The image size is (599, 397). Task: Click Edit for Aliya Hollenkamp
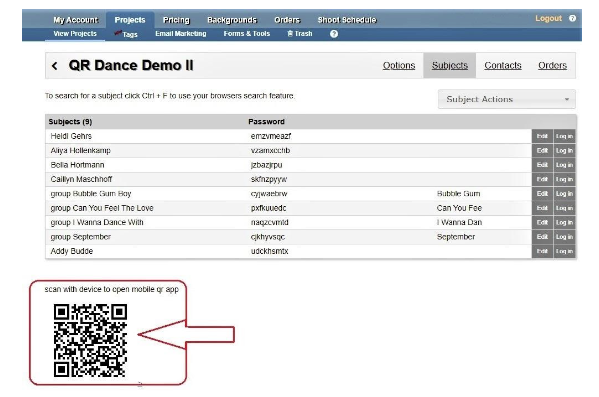click(x=542, y=151)
